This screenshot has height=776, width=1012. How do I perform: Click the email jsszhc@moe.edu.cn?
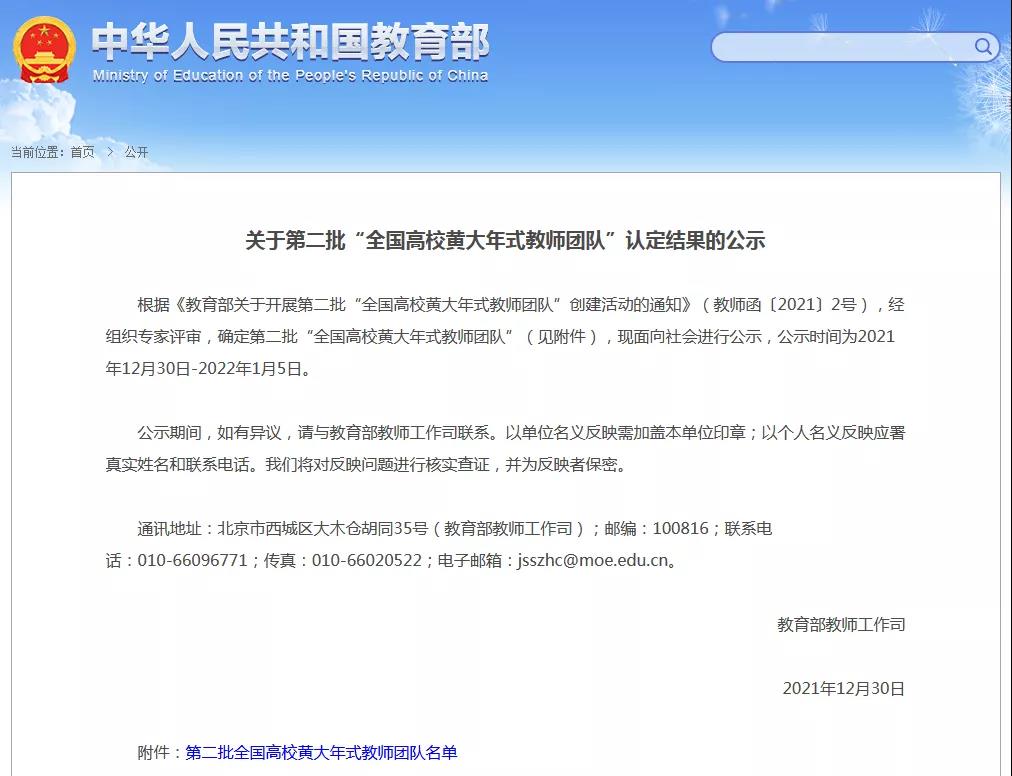coord(592,560)
